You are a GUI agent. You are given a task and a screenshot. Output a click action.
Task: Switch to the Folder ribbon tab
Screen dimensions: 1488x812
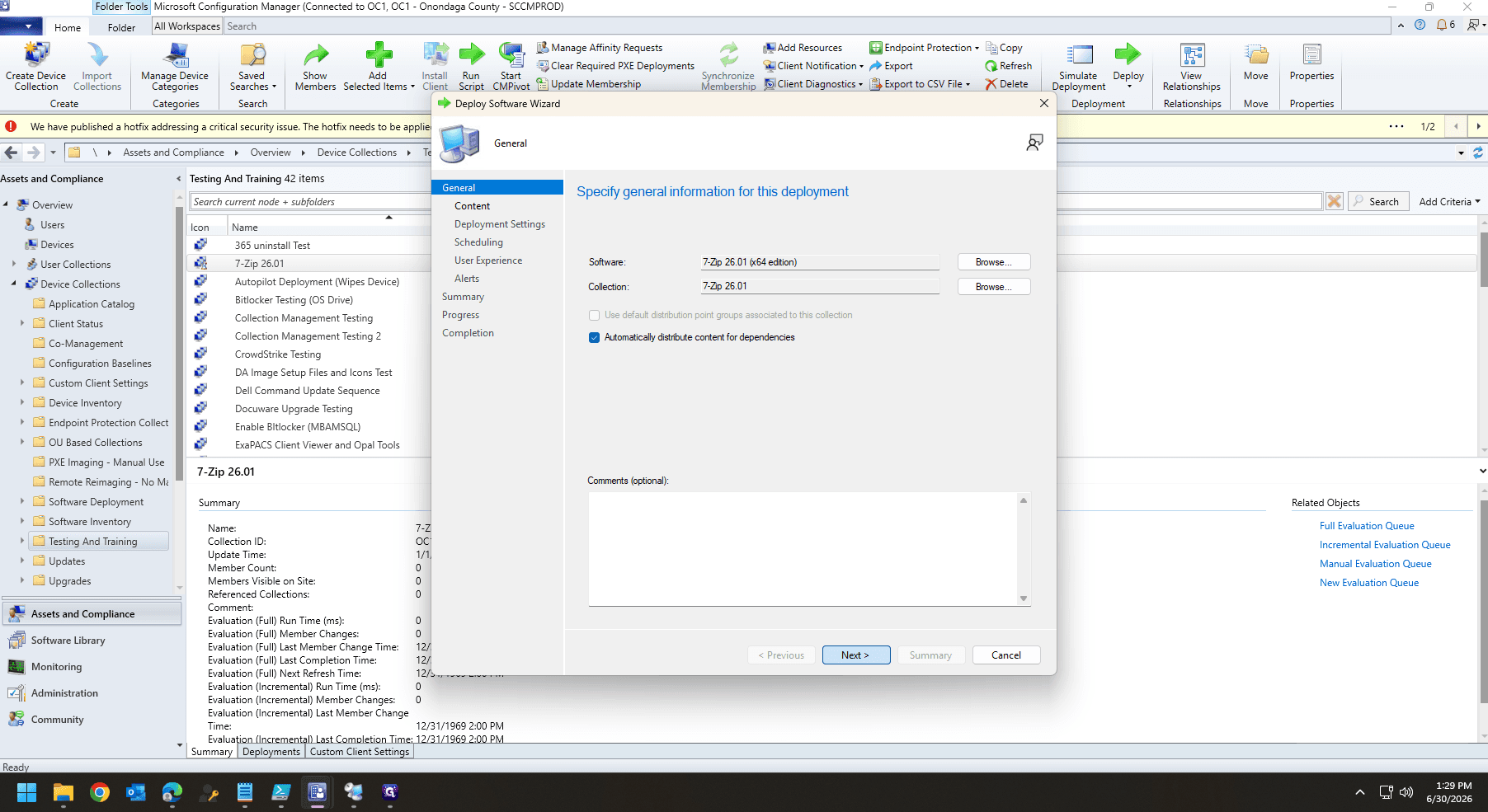click(x=121, y=27)
